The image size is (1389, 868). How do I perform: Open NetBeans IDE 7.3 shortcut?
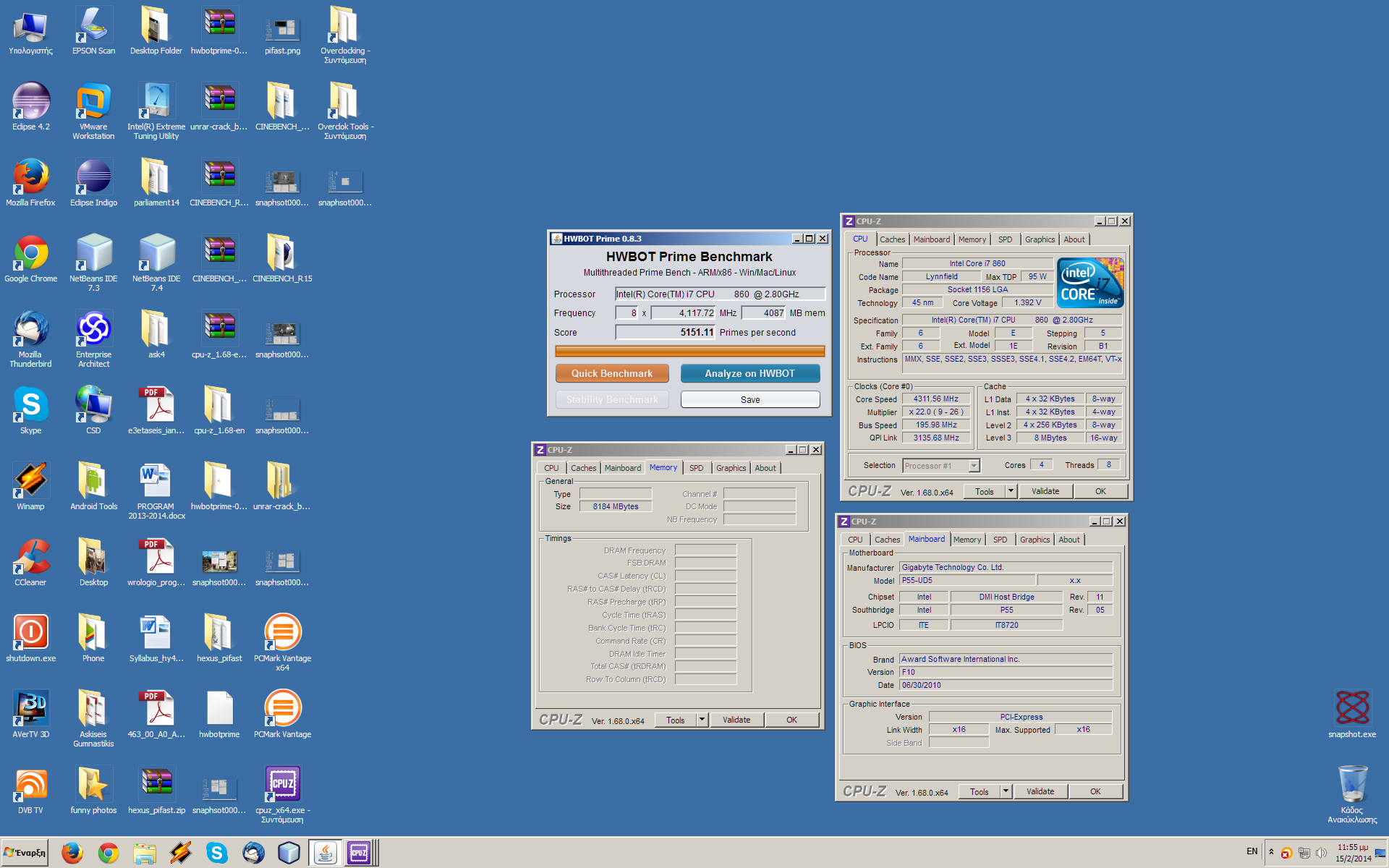coord(93,263)
